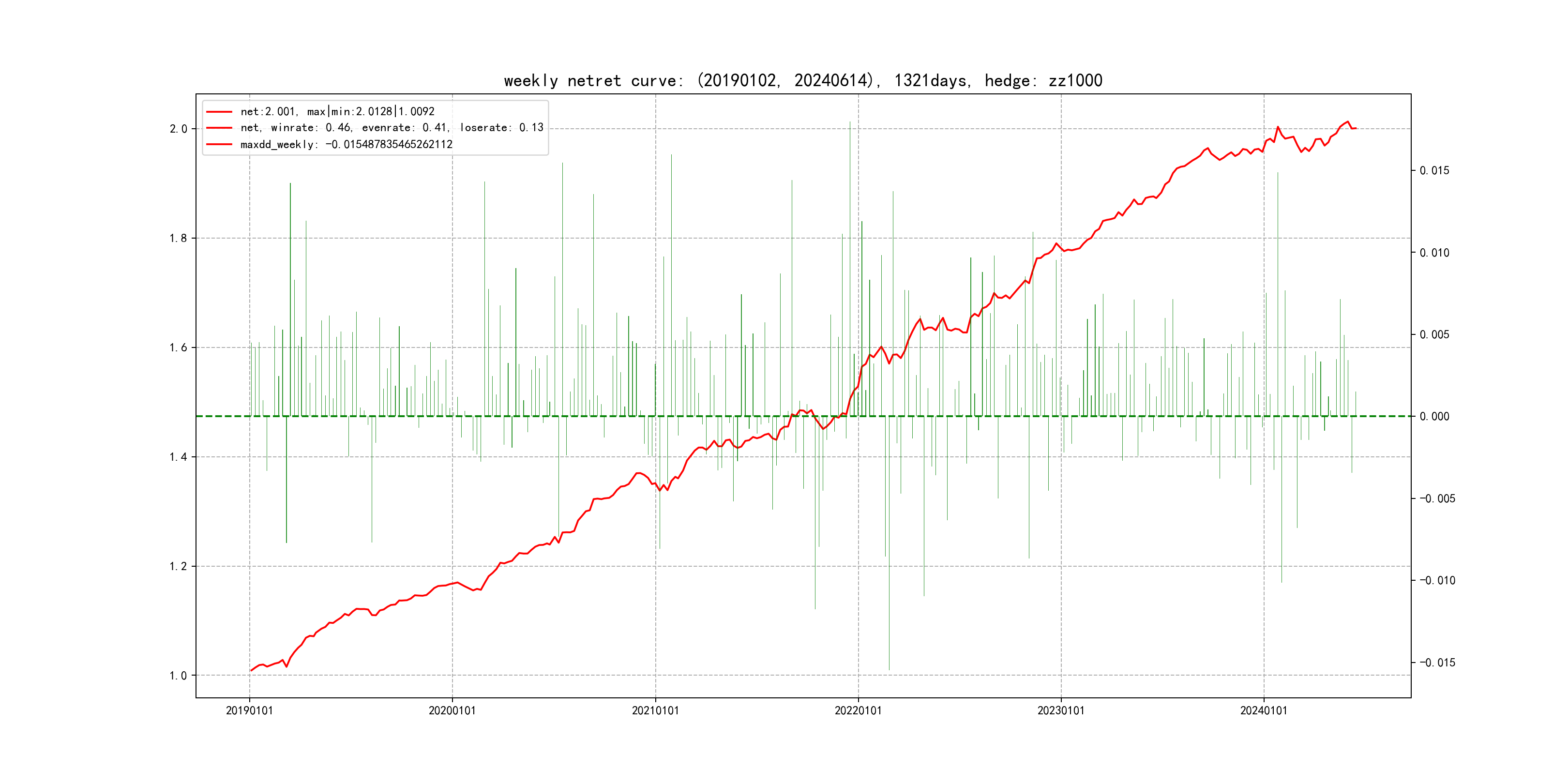
Task: Click the left y-axis tick 1.0
Action: click(178, 676)
